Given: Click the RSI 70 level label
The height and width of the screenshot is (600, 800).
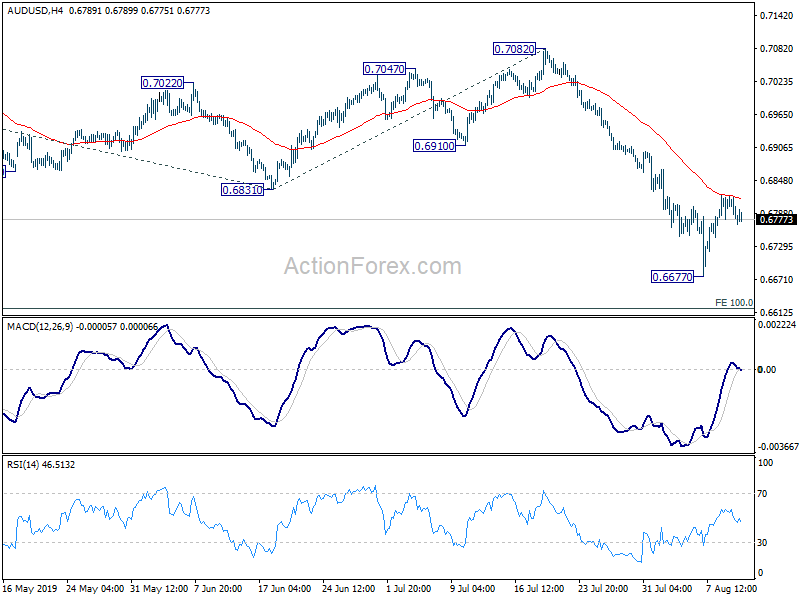Looking at the screenshot, I should (x=762, y=494).
